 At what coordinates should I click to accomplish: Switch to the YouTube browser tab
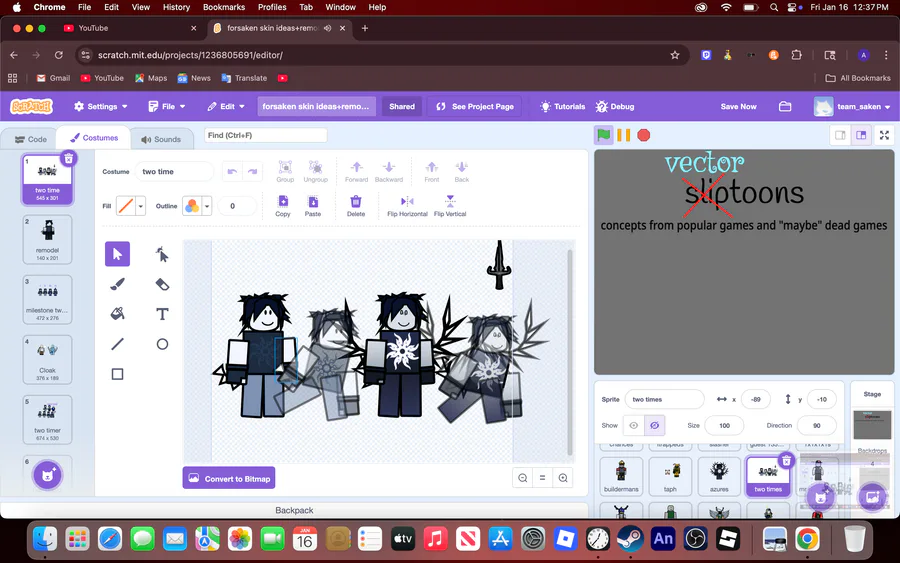click(x=129, y=28)
